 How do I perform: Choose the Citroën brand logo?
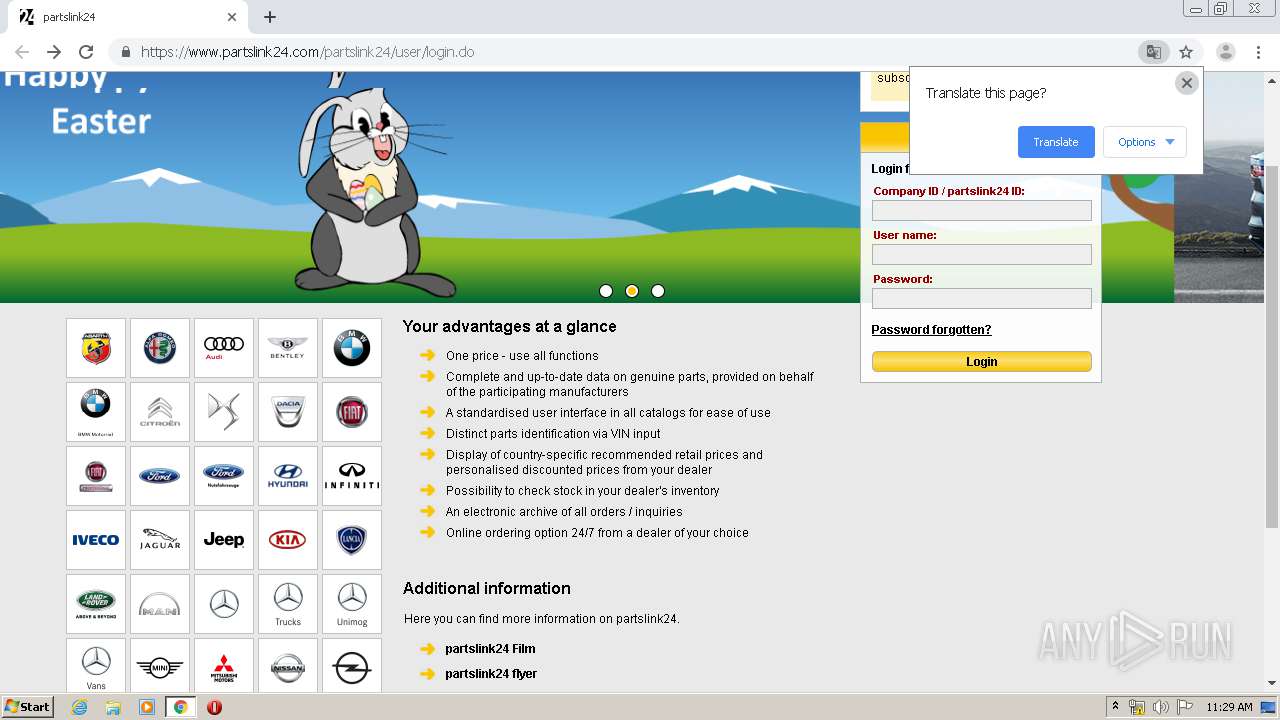point(160,412)
